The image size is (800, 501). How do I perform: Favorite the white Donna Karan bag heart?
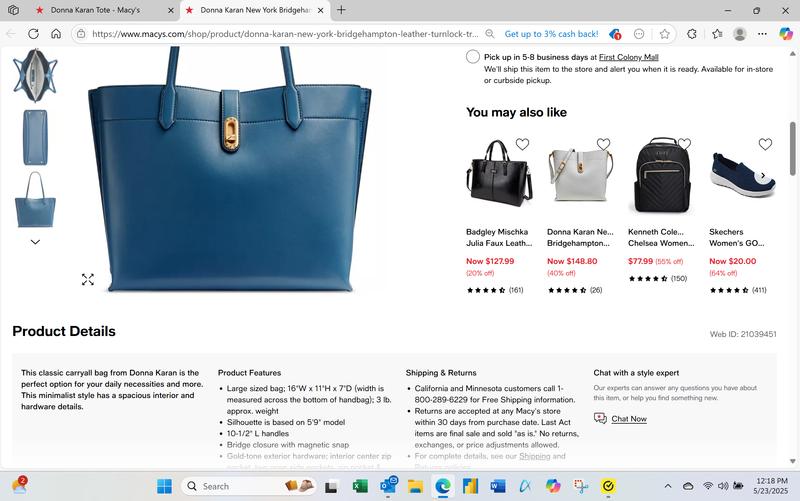coord(603,144)
